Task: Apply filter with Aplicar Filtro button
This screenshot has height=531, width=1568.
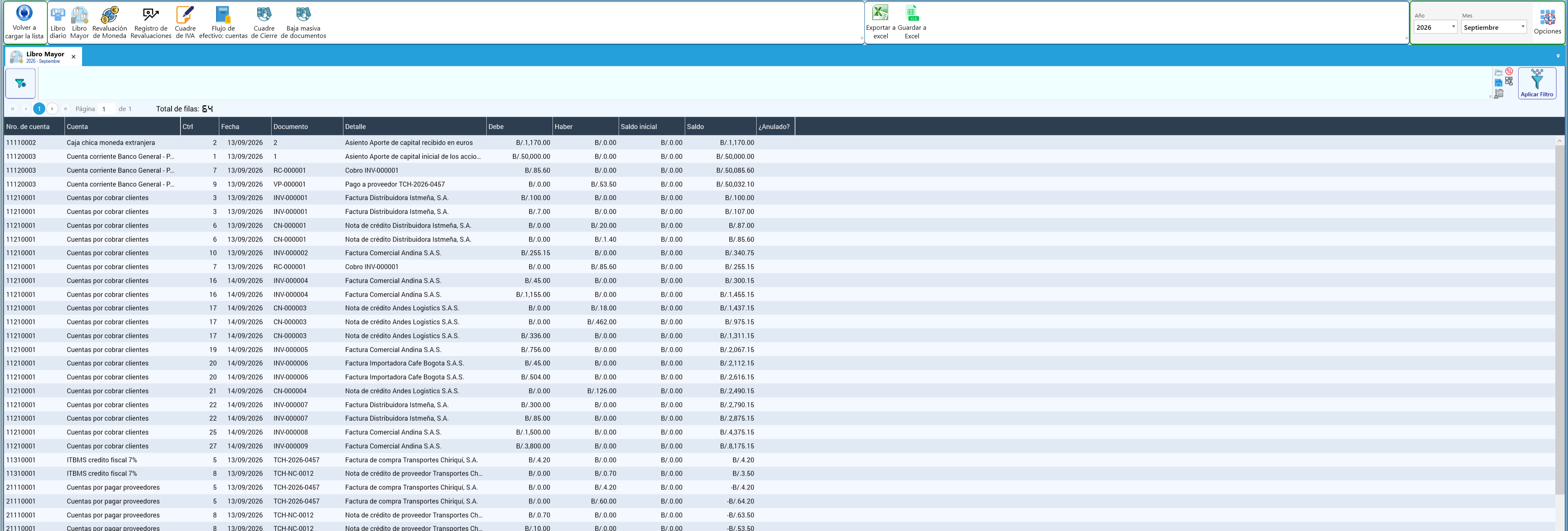Action: tap(1536, 83)
